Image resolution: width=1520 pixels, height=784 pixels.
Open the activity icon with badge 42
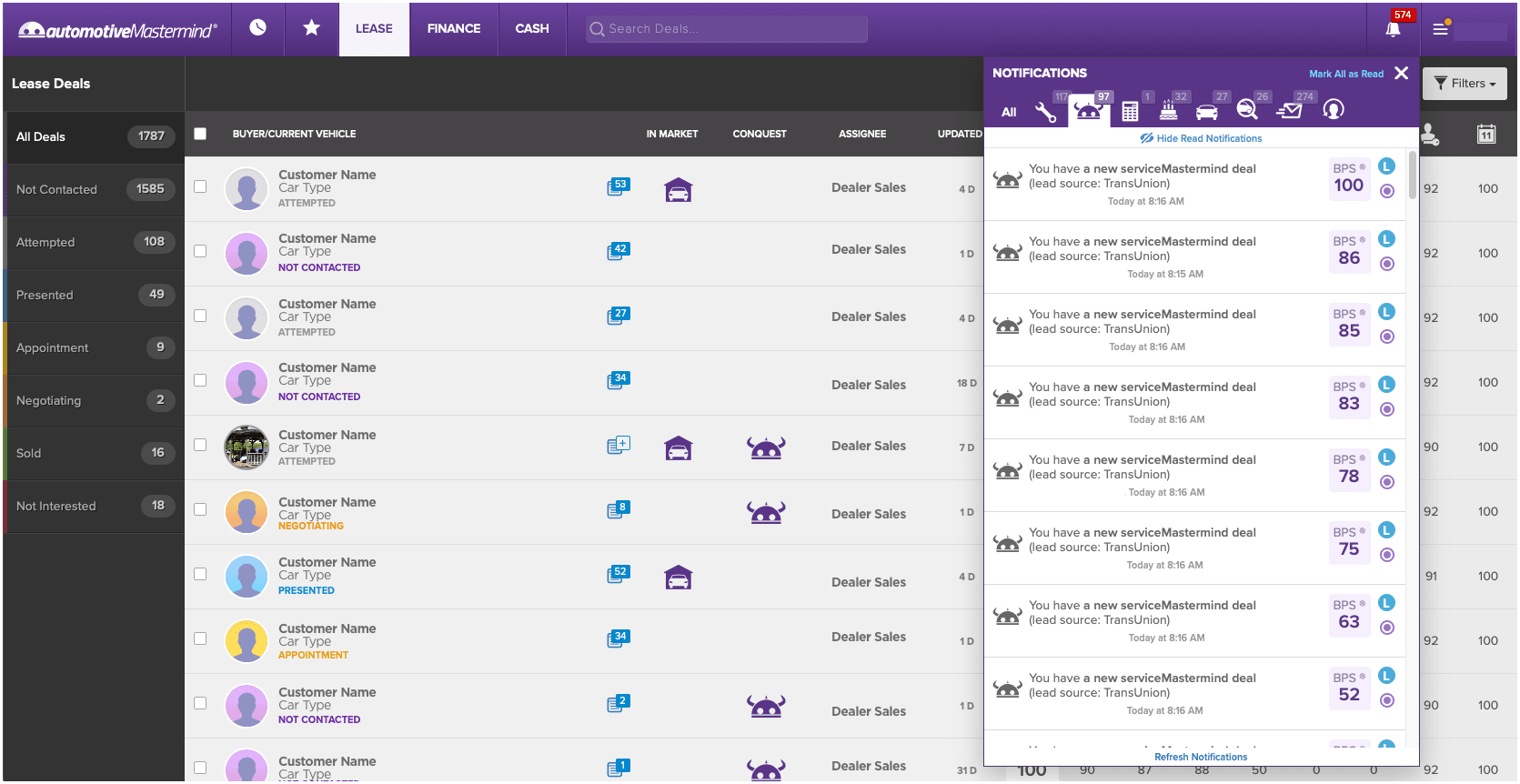pos(619,251)
